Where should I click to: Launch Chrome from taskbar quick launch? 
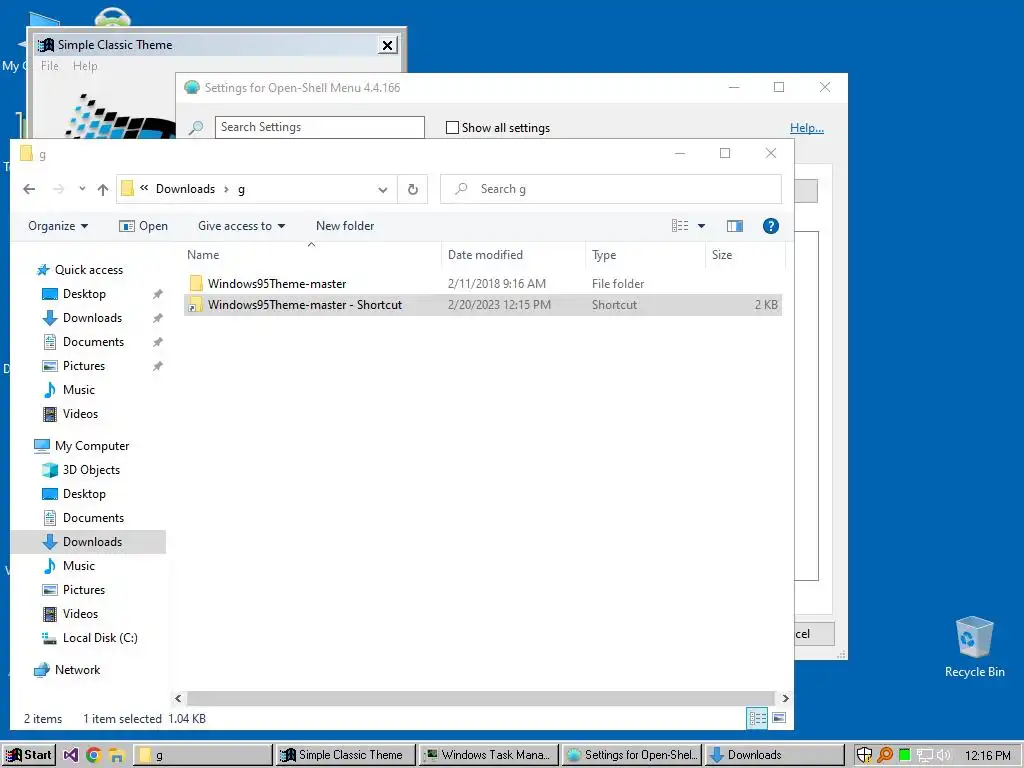(x=93, y=756)
